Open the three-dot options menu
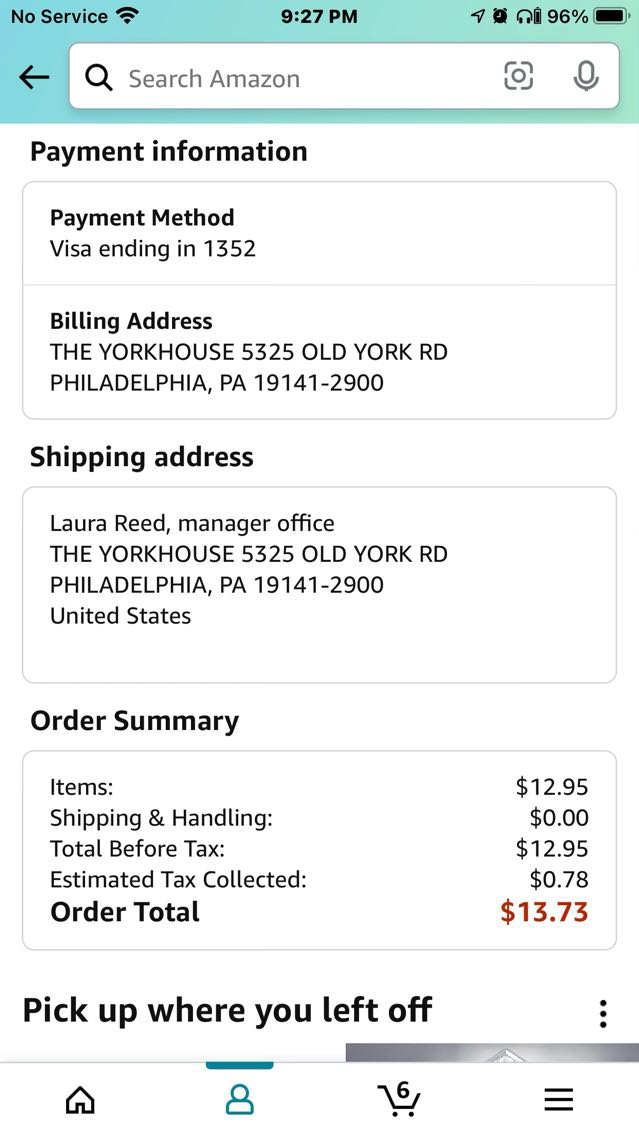 [603, 1013]
